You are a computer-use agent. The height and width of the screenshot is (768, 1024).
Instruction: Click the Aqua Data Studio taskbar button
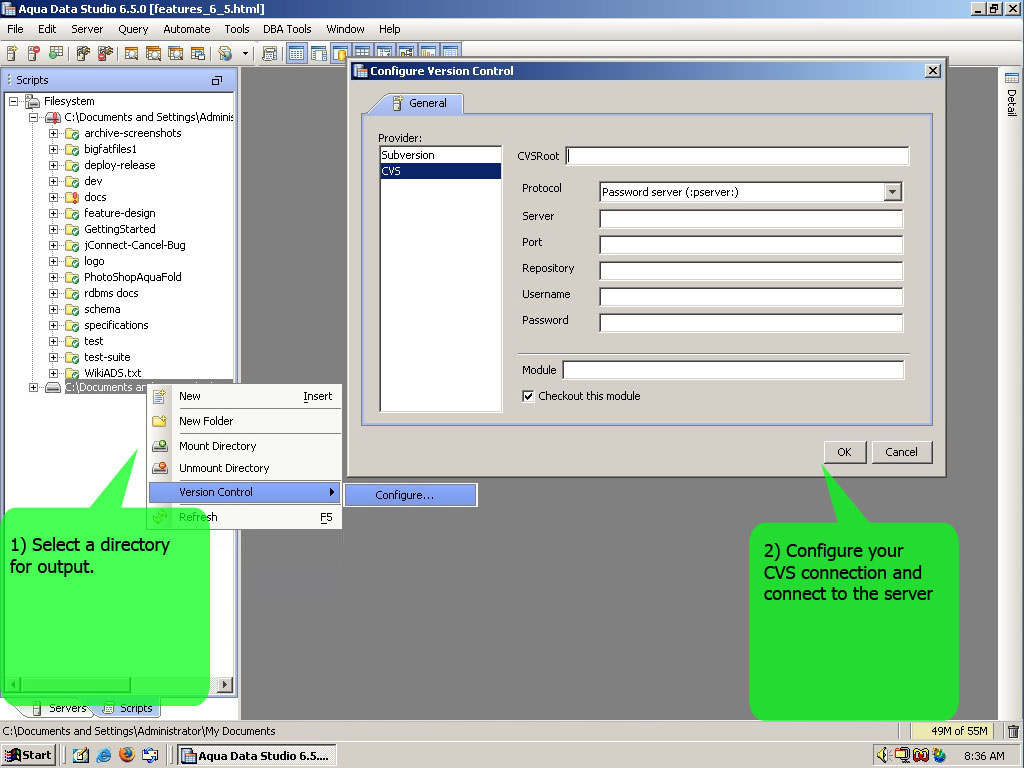click(x=257, y=756)
